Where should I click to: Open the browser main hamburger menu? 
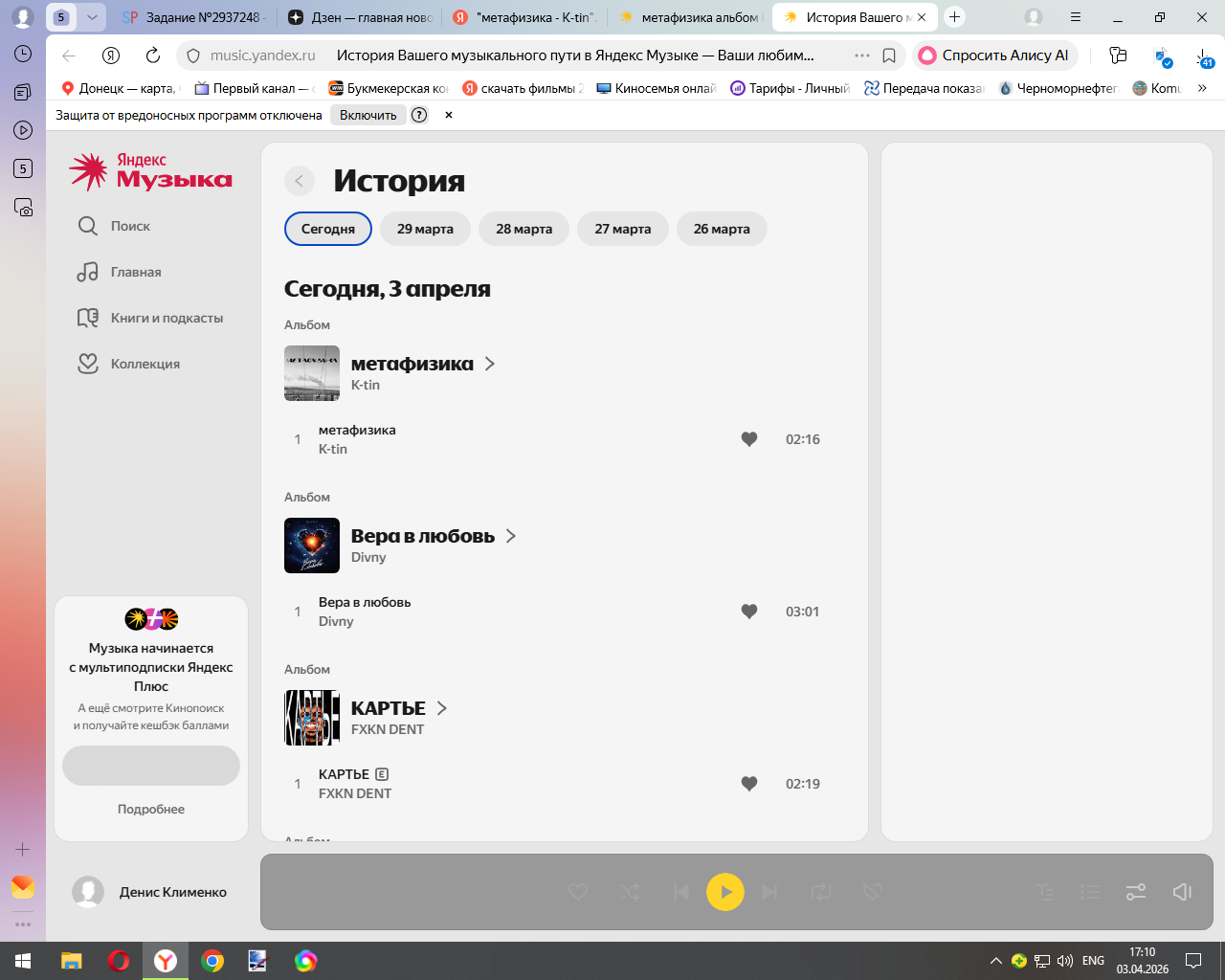1076,17
